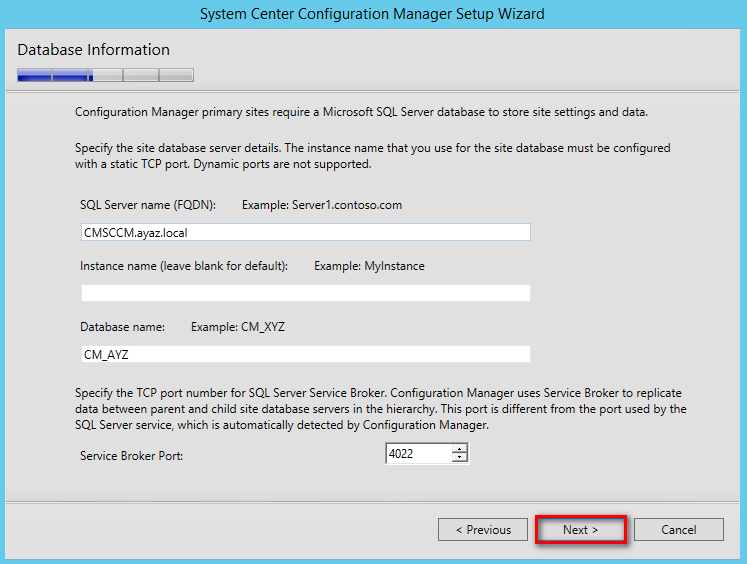Go back with the Previous button
Image resolution: width=747 pixels, height=564 pixels.
coord(483,530)
